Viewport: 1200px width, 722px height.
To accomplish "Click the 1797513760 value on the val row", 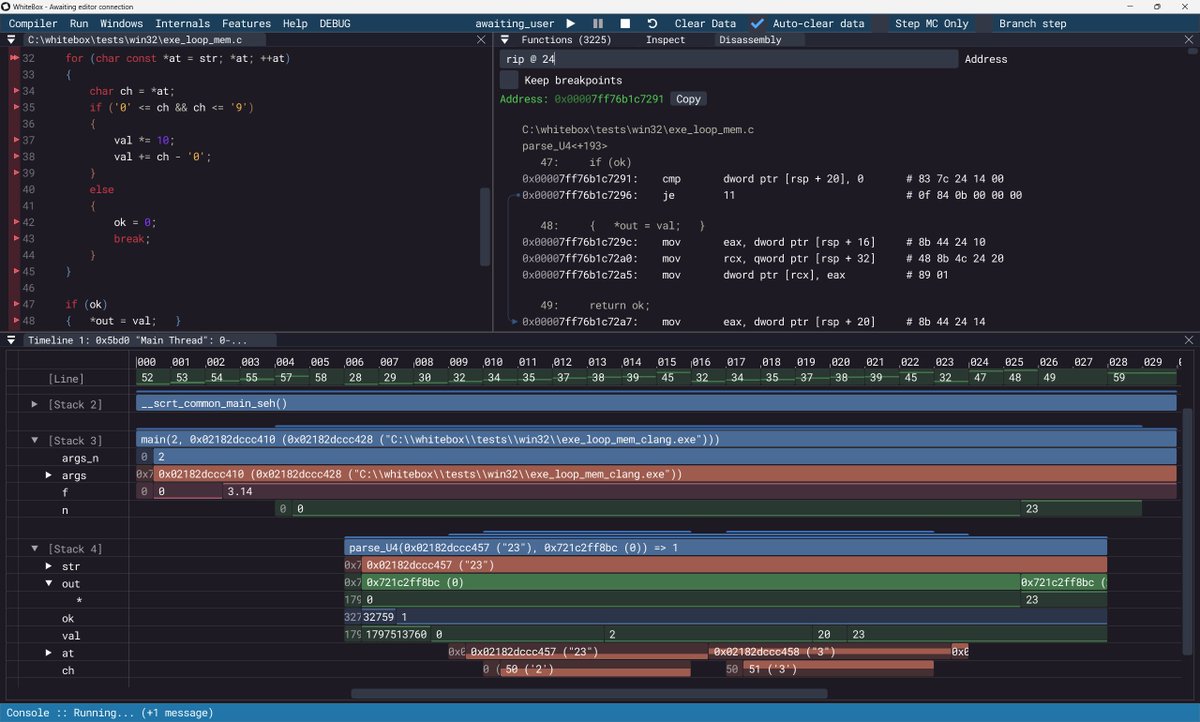I will coord(396,635).
